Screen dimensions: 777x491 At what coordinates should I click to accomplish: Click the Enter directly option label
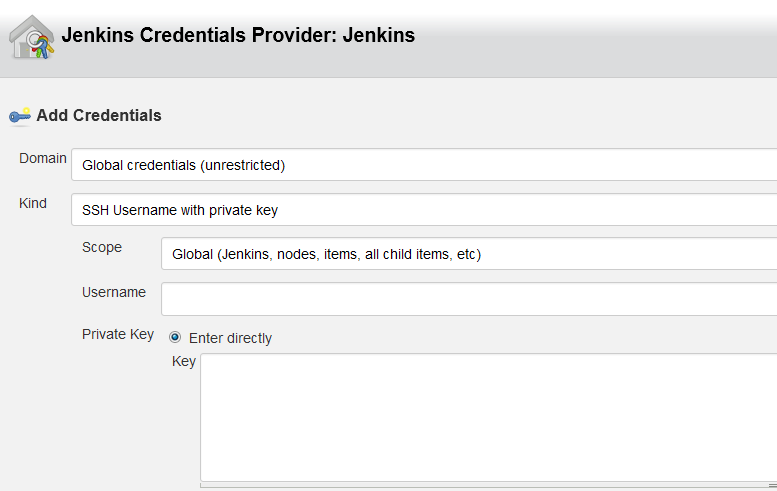230,338
